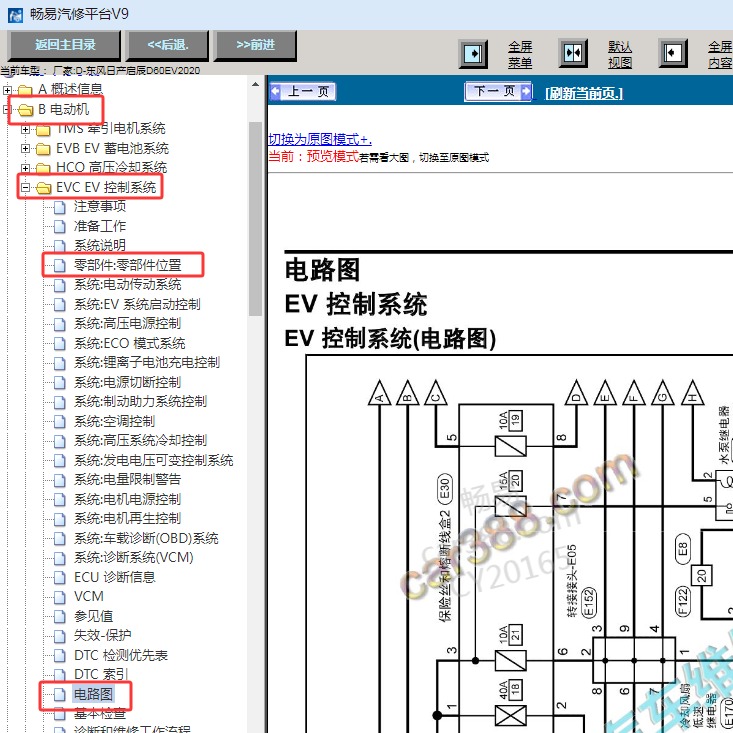The width and height of the screenshot is (733, 733).
Task: Open 系统:电机再生控制 page
Action: pyautogui.click(x=127, y=518)
